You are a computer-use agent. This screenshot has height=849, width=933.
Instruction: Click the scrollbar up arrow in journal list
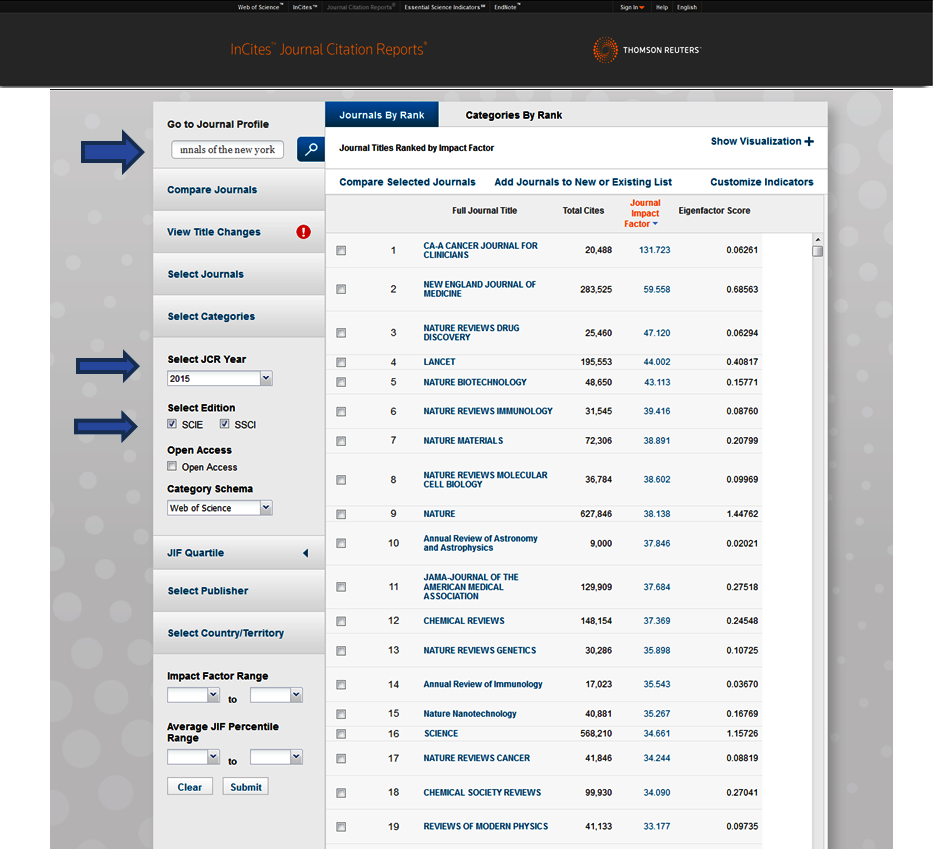818,239
